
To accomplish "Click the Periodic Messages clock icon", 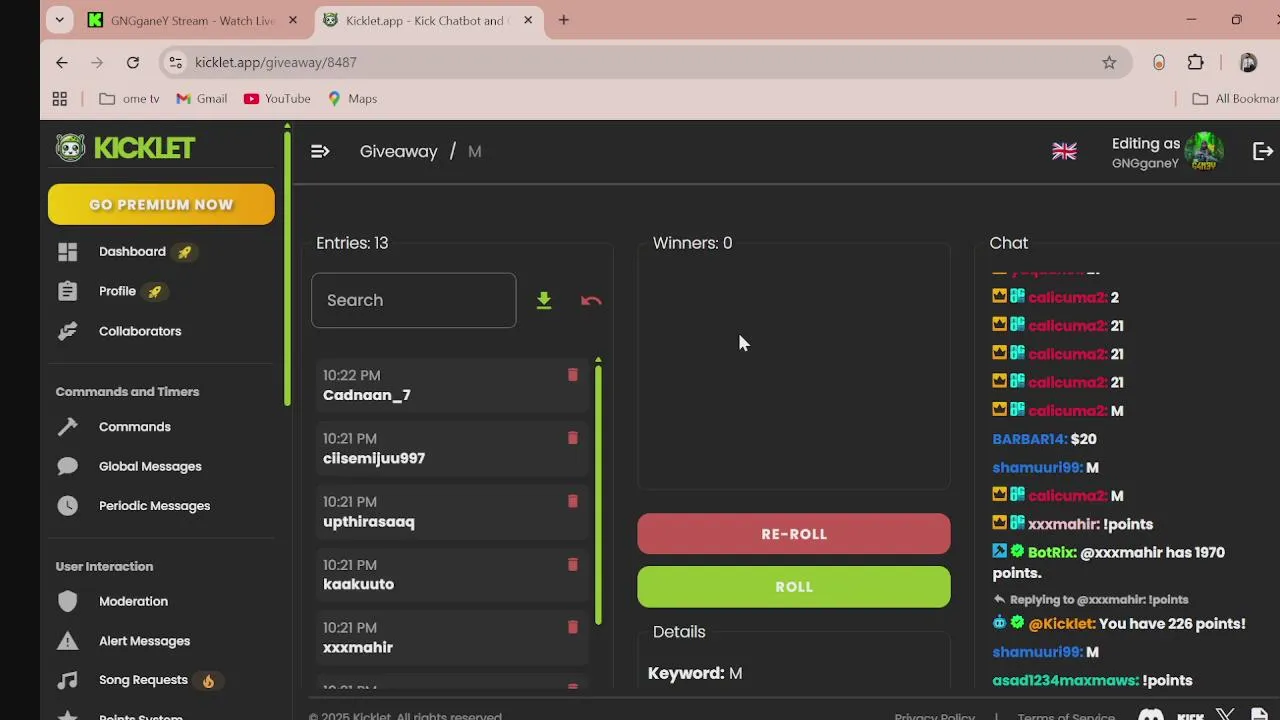I will (x=67, y=506).
